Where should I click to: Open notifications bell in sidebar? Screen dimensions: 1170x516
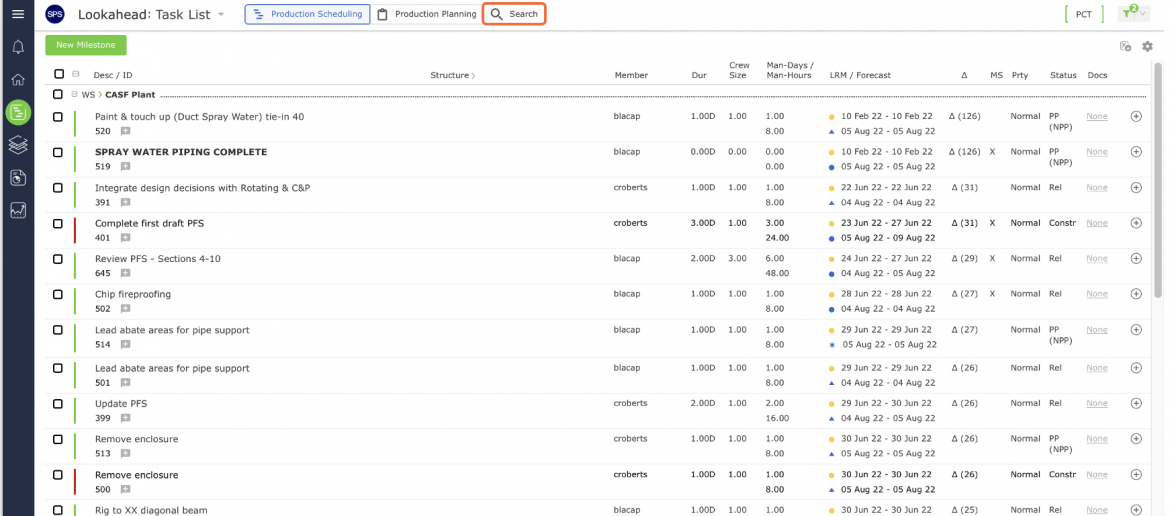tap(18, 47)
